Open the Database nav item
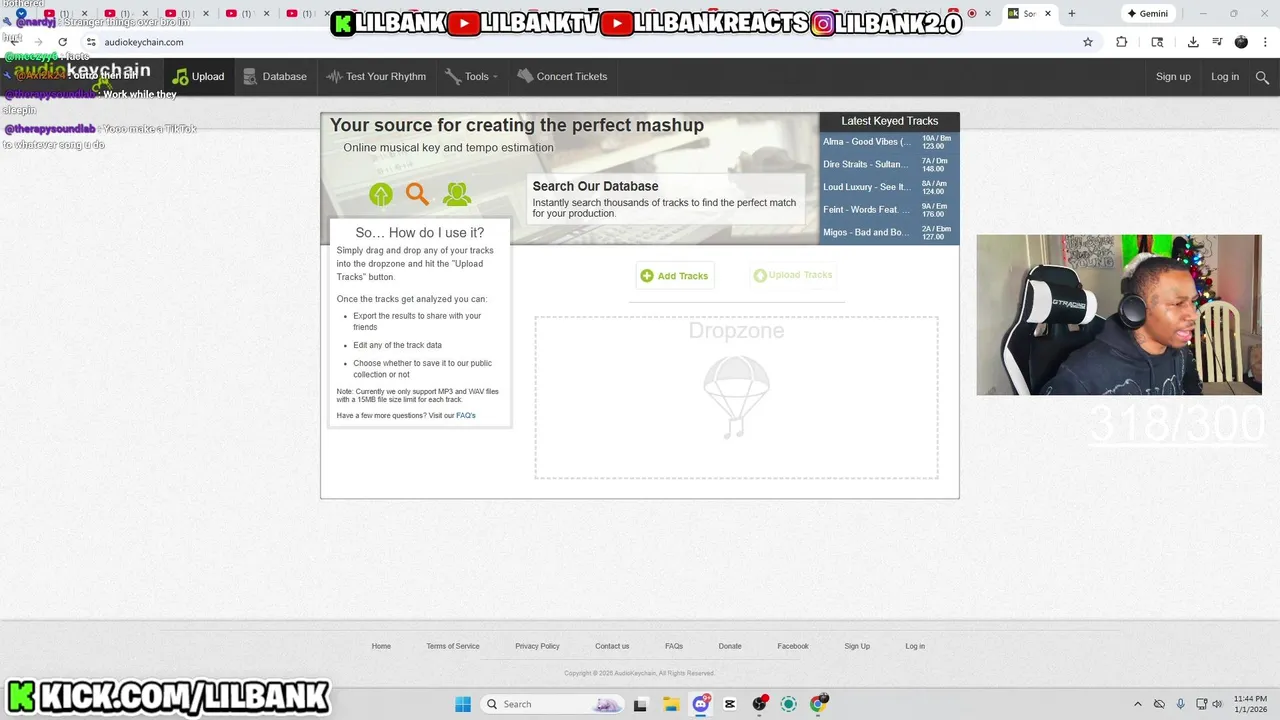Image resolution: width=1280 pixels, height=720 pixels. click(275, 76)
